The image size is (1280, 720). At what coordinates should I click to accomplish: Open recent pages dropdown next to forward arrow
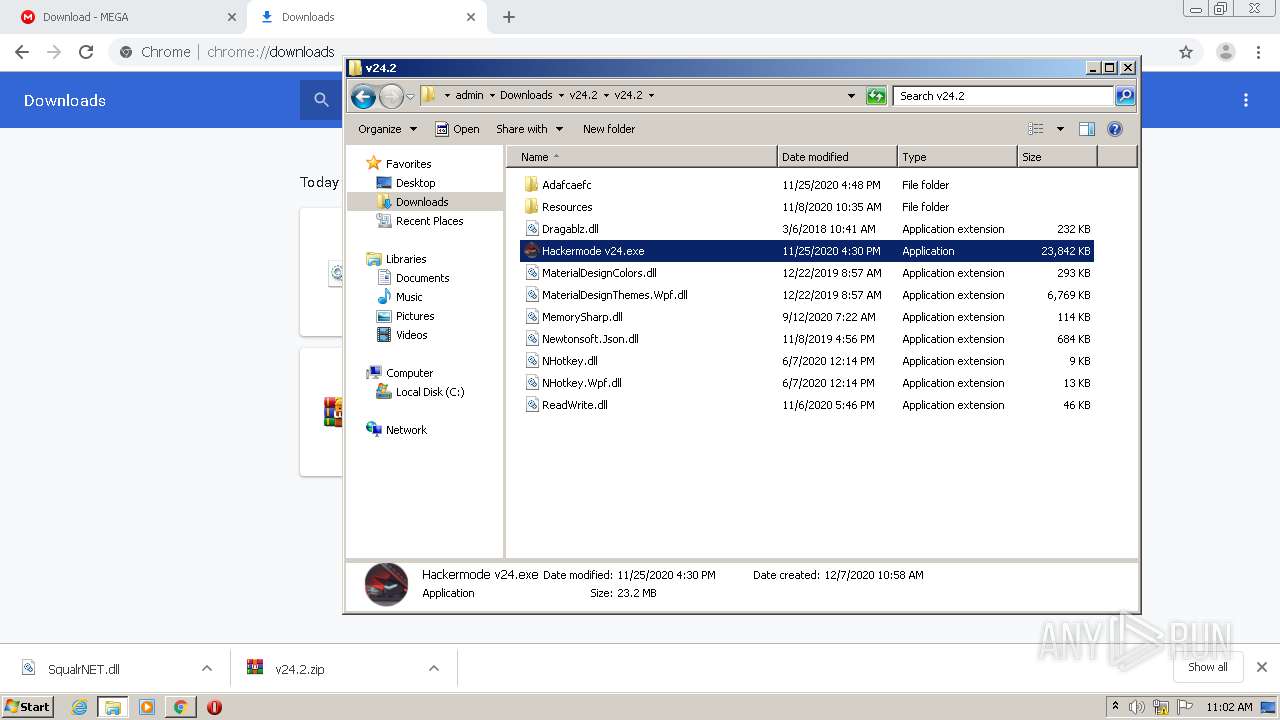point(410,97)
